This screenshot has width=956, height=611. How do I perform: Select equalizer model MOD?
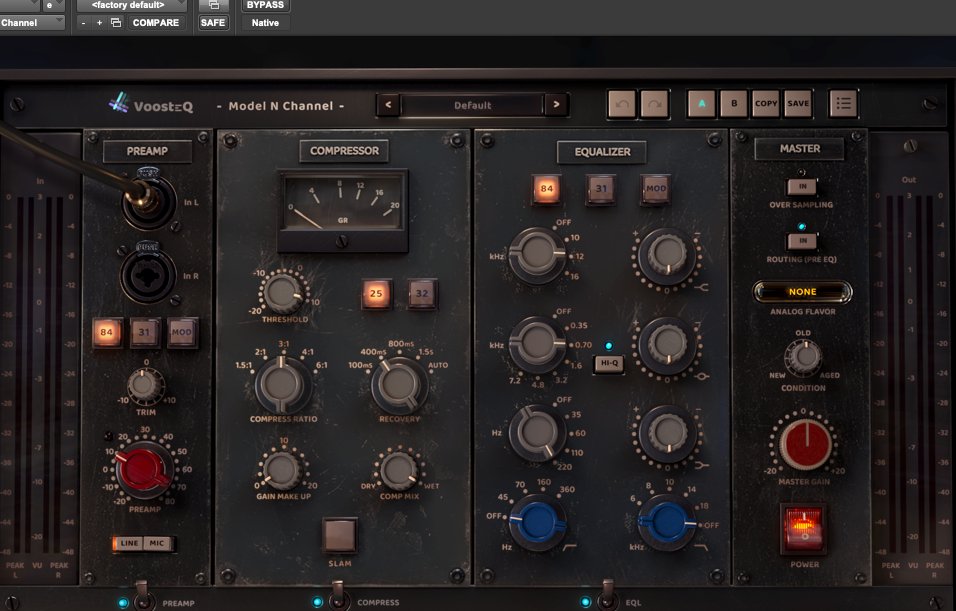[x=655, y=189]
